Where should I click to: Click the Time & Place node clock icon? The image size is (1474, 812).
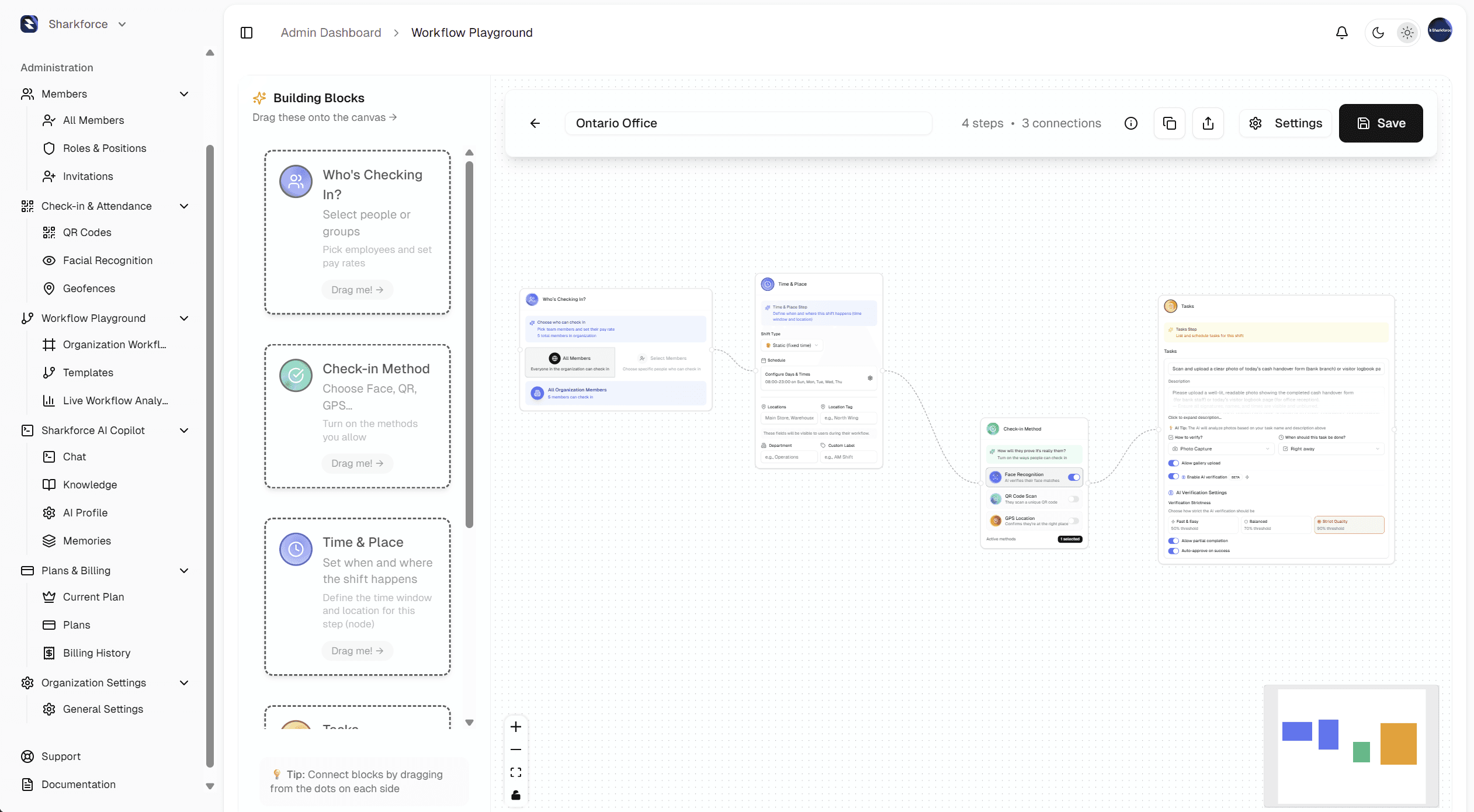768,284
